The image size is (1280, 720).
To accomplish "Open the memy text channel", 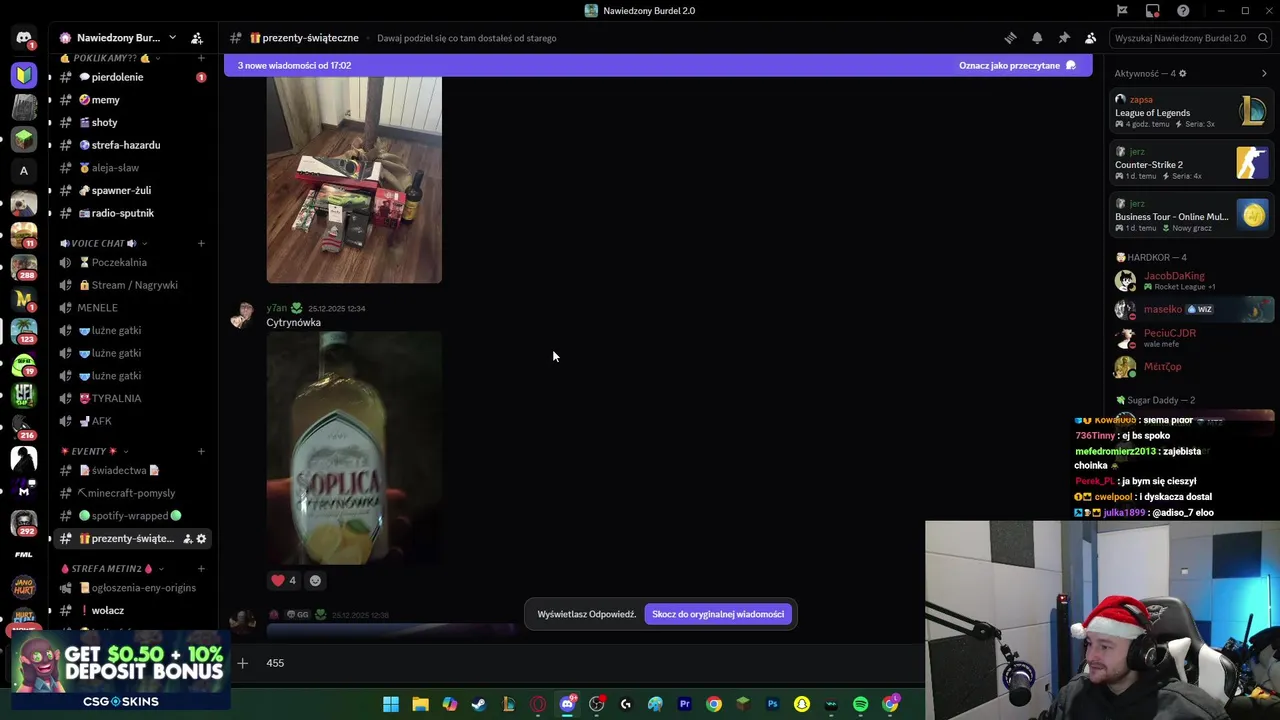I will pos(132,100).
